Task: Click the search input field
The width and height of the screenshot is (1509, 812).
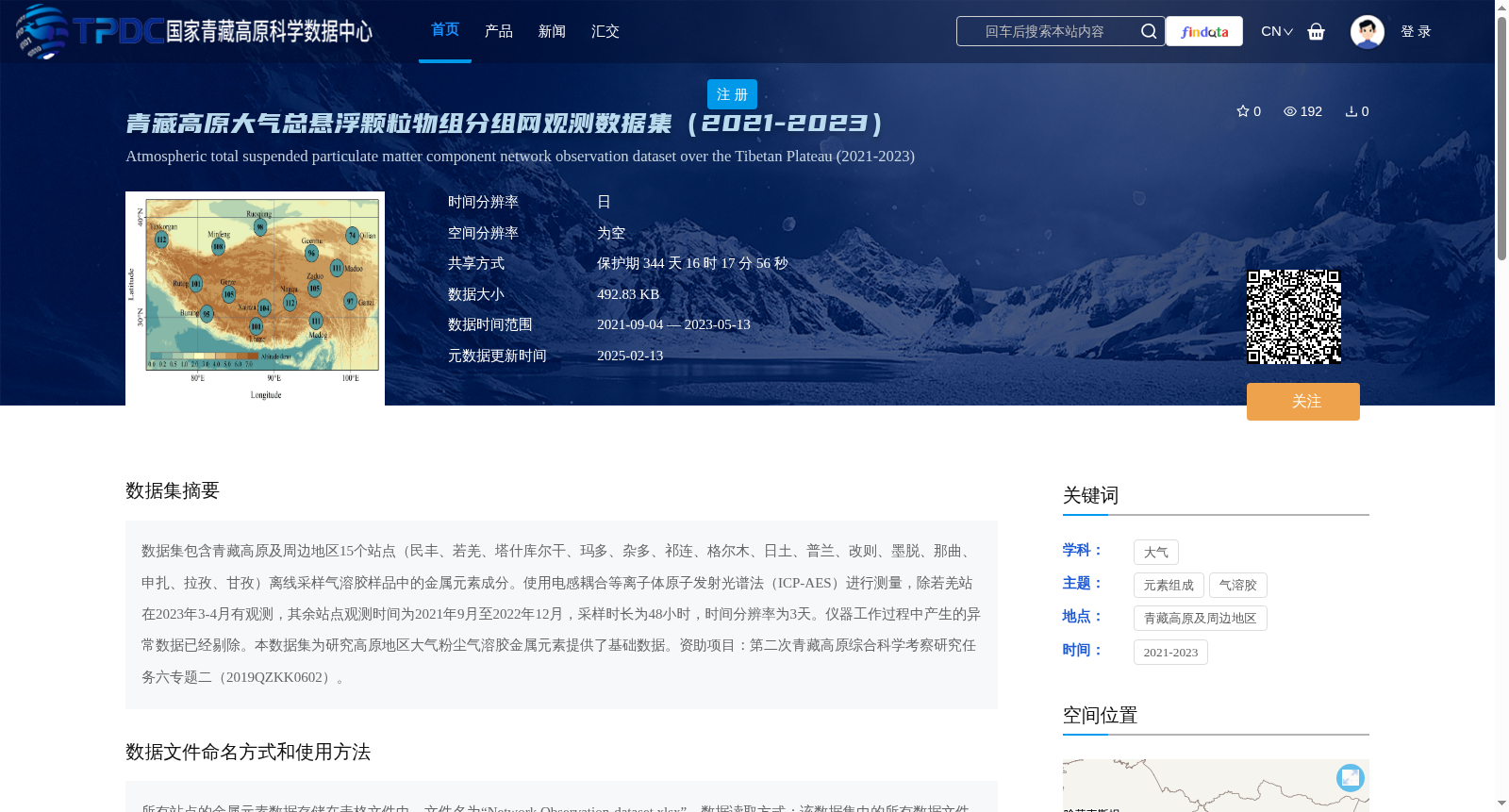Action: [1047, 31]
